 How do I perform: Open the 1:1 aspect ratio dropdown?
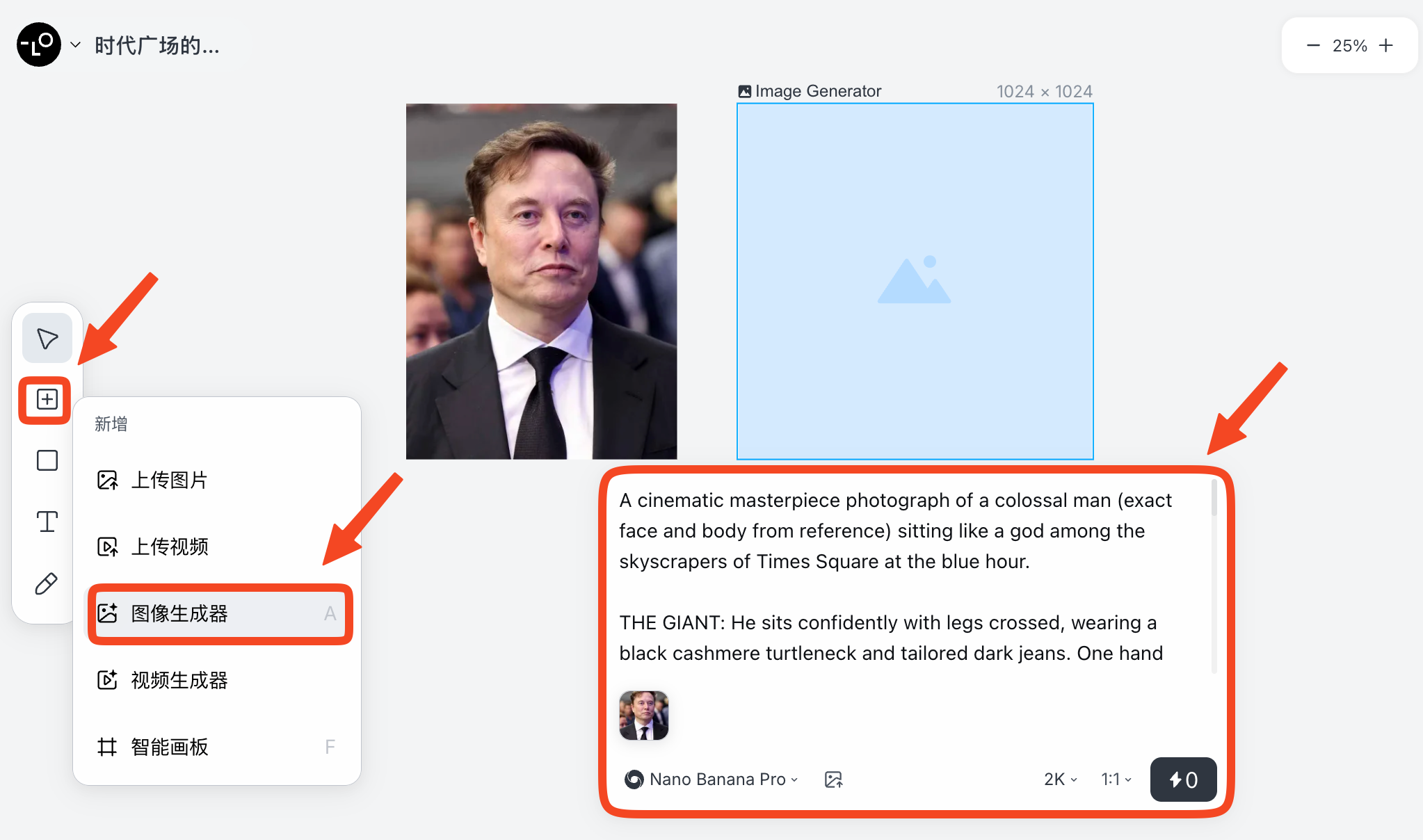click(1116, 780)
